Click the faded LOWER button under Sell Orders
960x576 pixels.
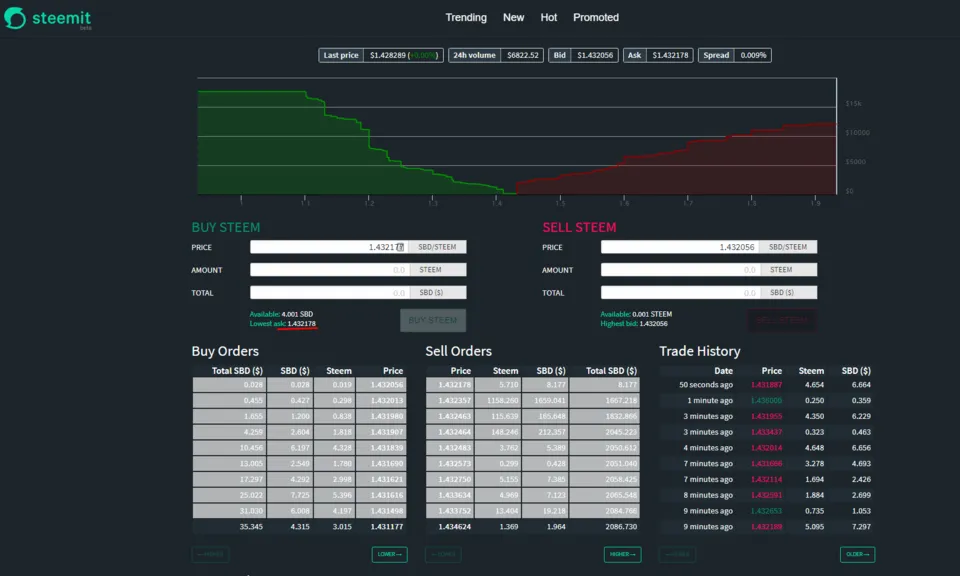[x=443, y=555]
